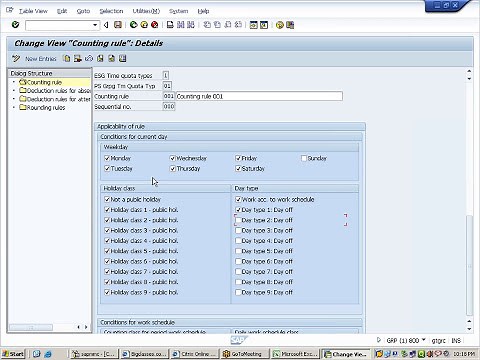Switch to Citrix Online taskbar button
The width and height of the screenshot is (480, 360).
(x=194, y=354)
